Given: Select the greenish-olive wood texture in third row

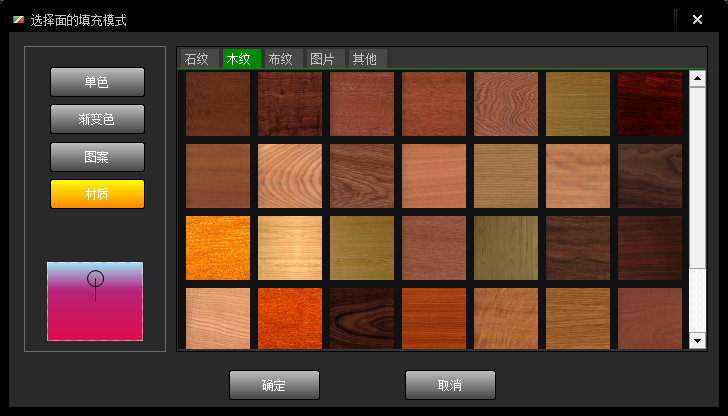Looking at the screenshot, I should (x=506, y=248).
